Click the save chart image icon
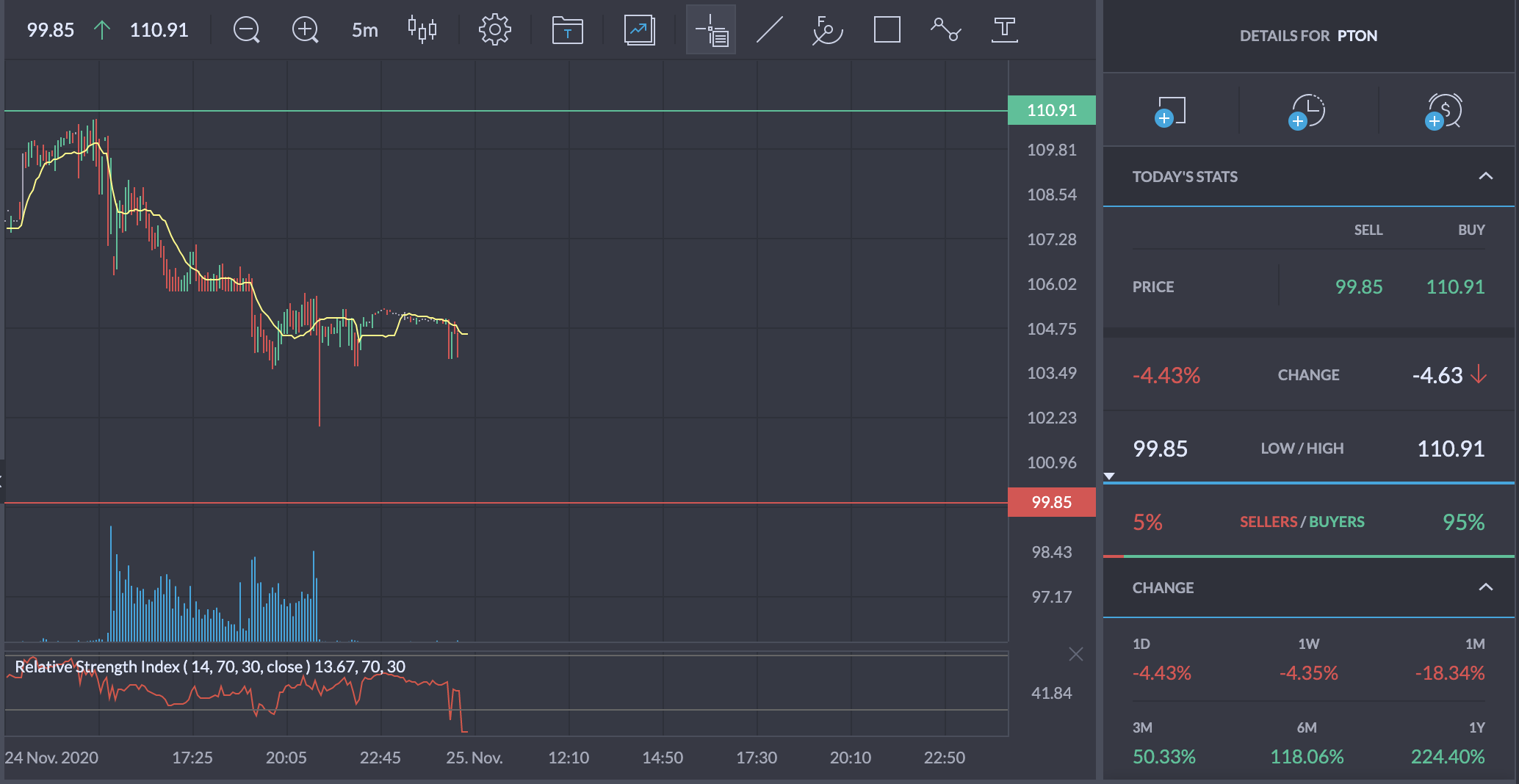The width and height of the screenshot is (1519, 784). 639,30
